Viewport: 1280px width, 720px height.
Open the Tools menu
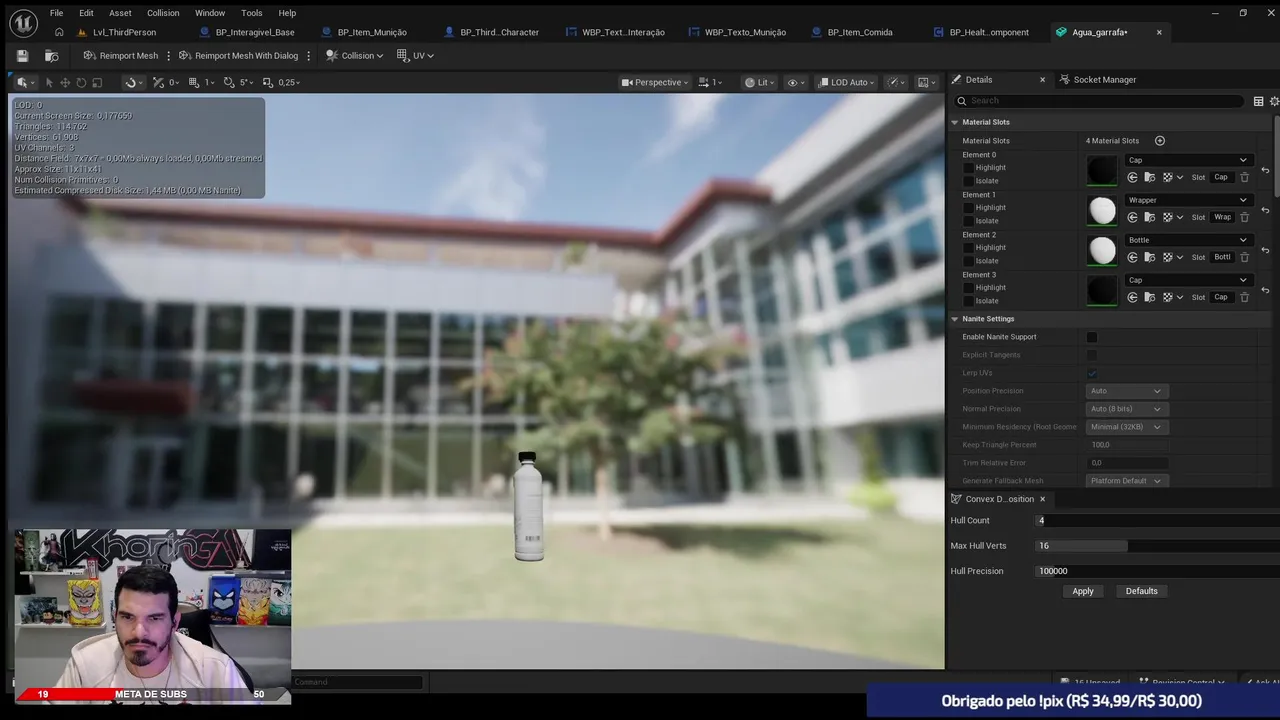click(252, 13)
